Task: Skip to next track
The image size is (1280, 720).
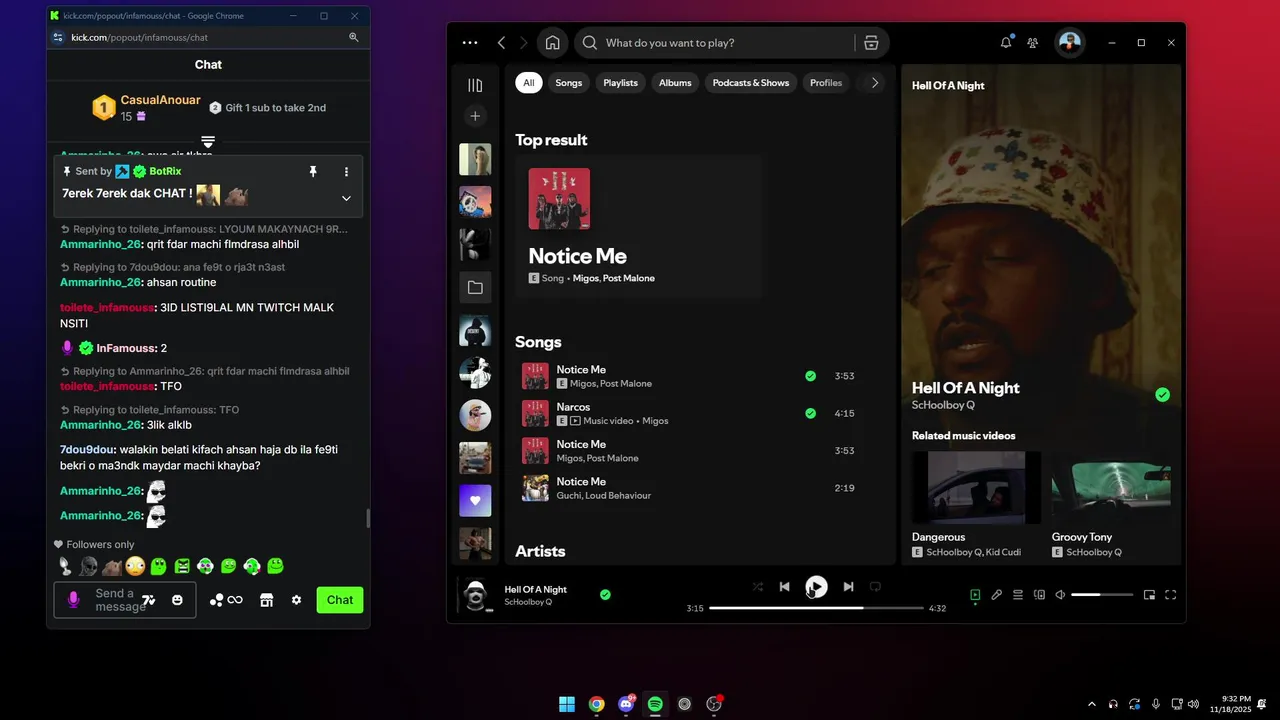Action: (848, 587)
